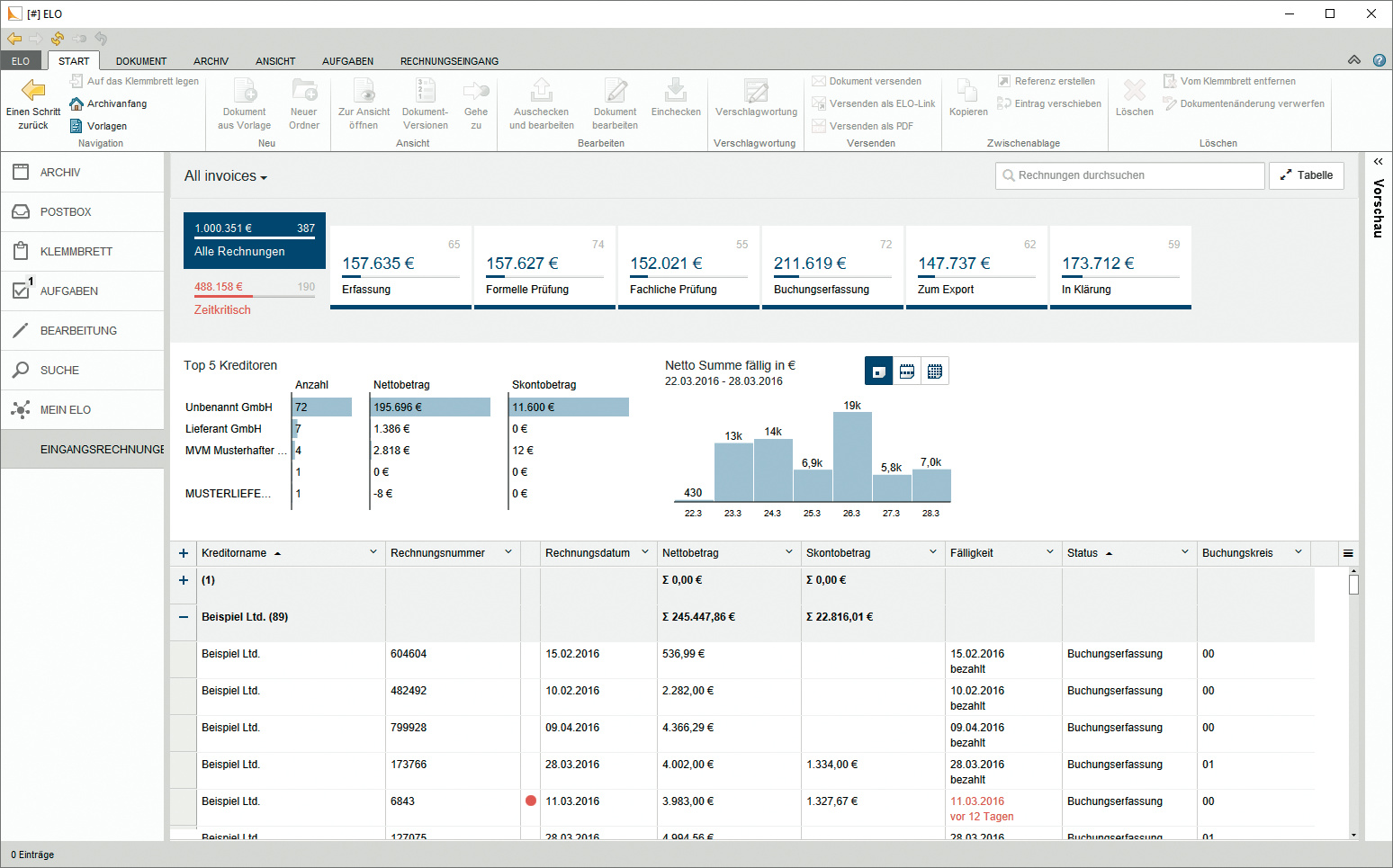Image resolution: width=1393 pixels, height=868 pixels.
Task: Open Klemmbrett in the left sidebar
Action: click(x=76, y=252)
